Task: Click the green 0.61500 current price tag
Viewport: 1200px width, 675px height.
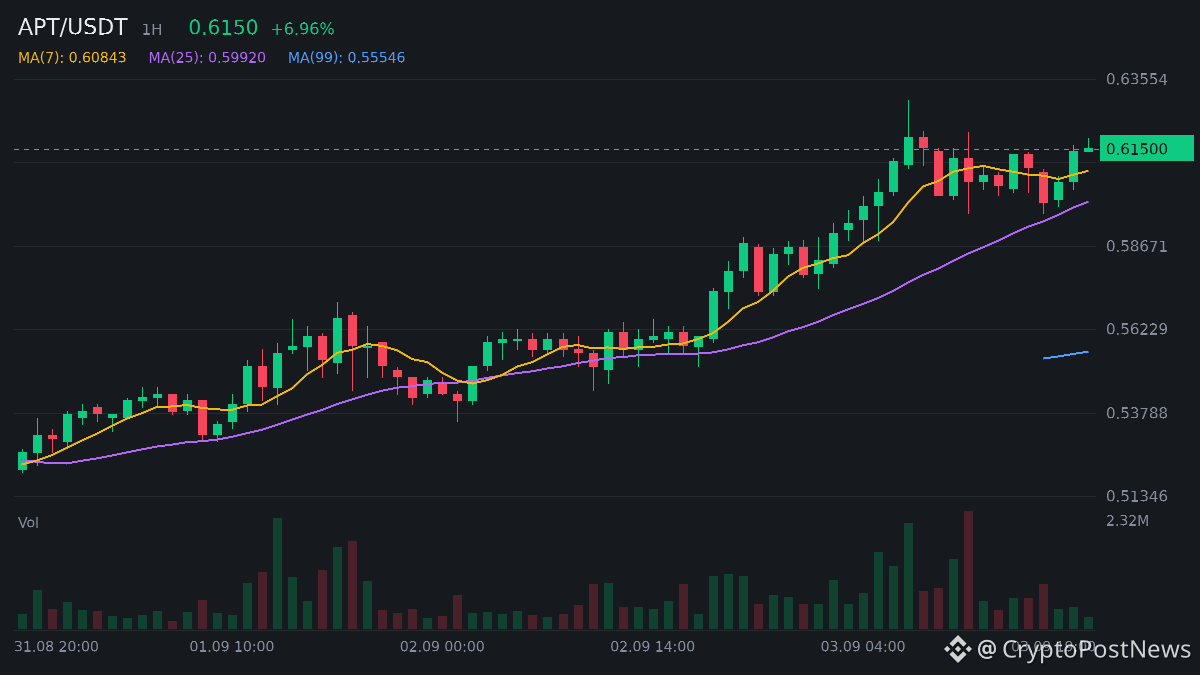Action: (1147, 148)
